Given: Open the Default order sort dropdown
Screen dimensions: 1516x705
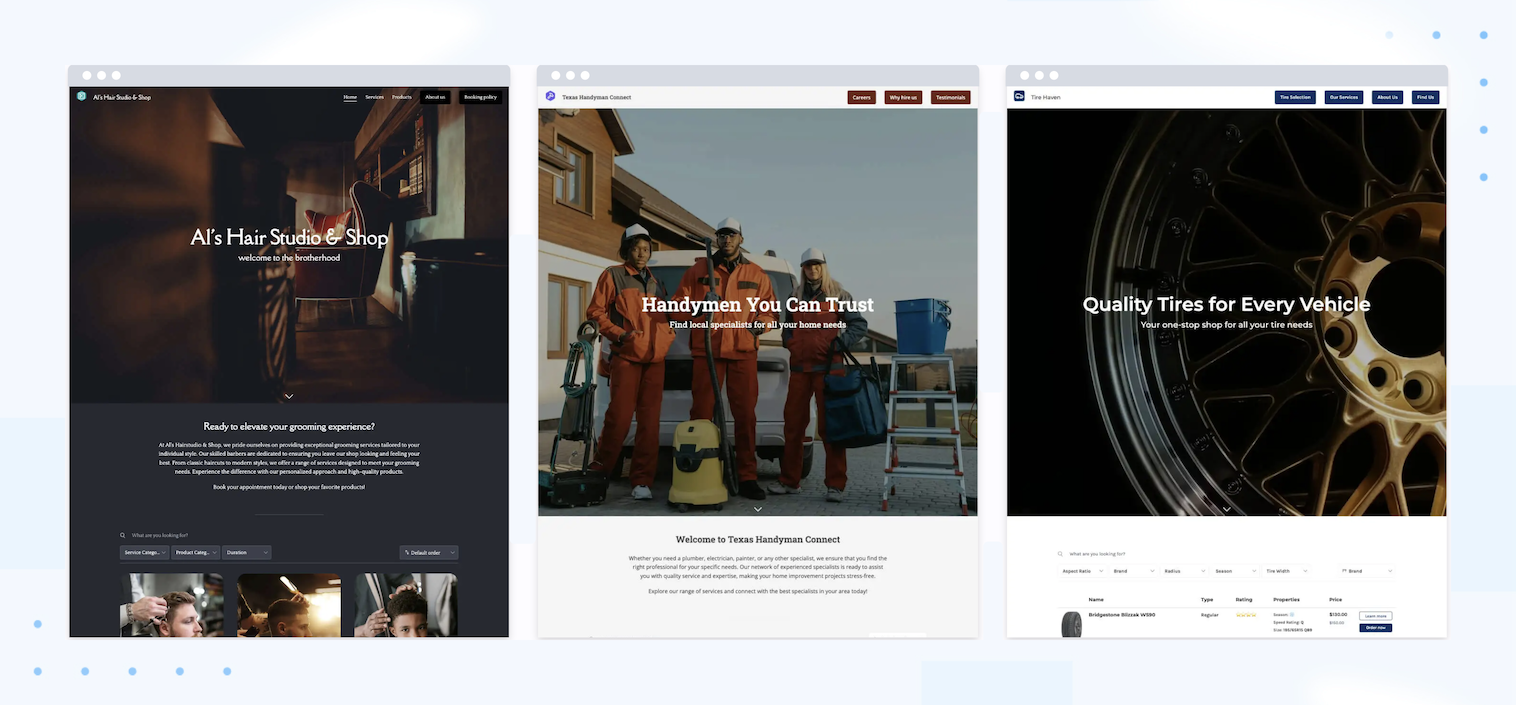Looking at the screenshot, I should [429, 552].
